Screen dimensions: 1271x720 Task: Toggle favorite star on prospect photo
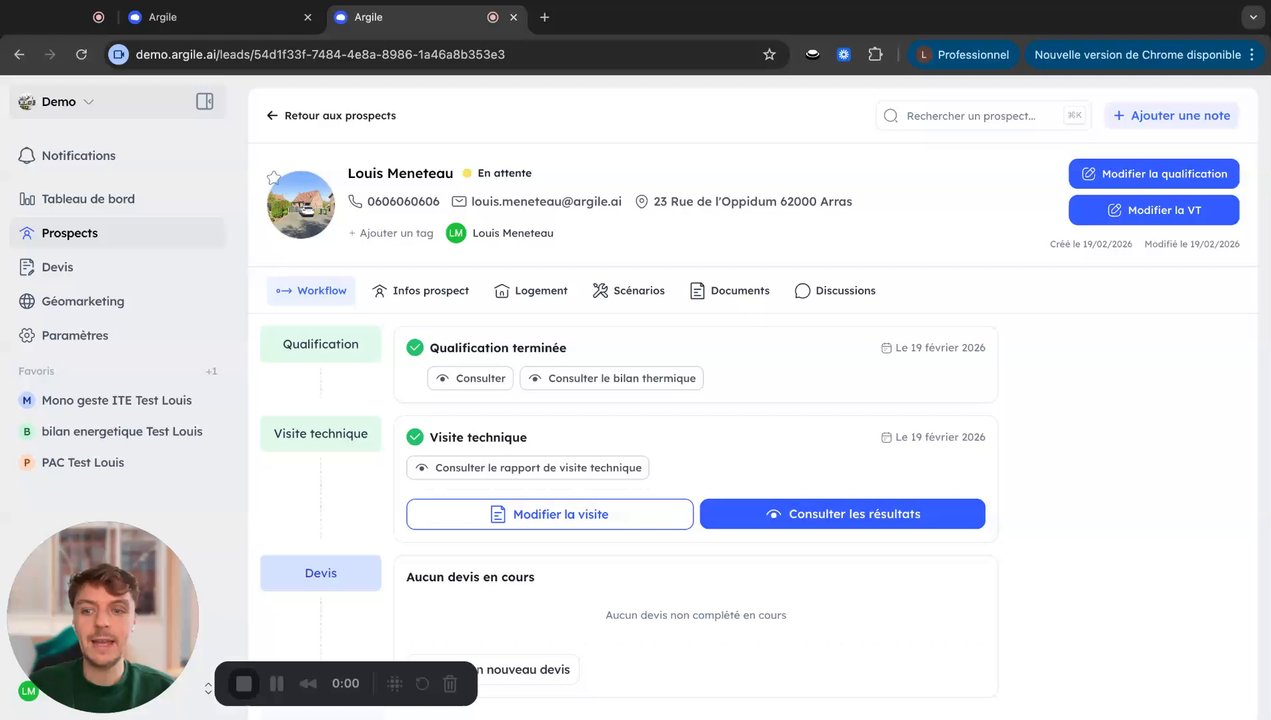pyautogui.click(x=273, y=178)
